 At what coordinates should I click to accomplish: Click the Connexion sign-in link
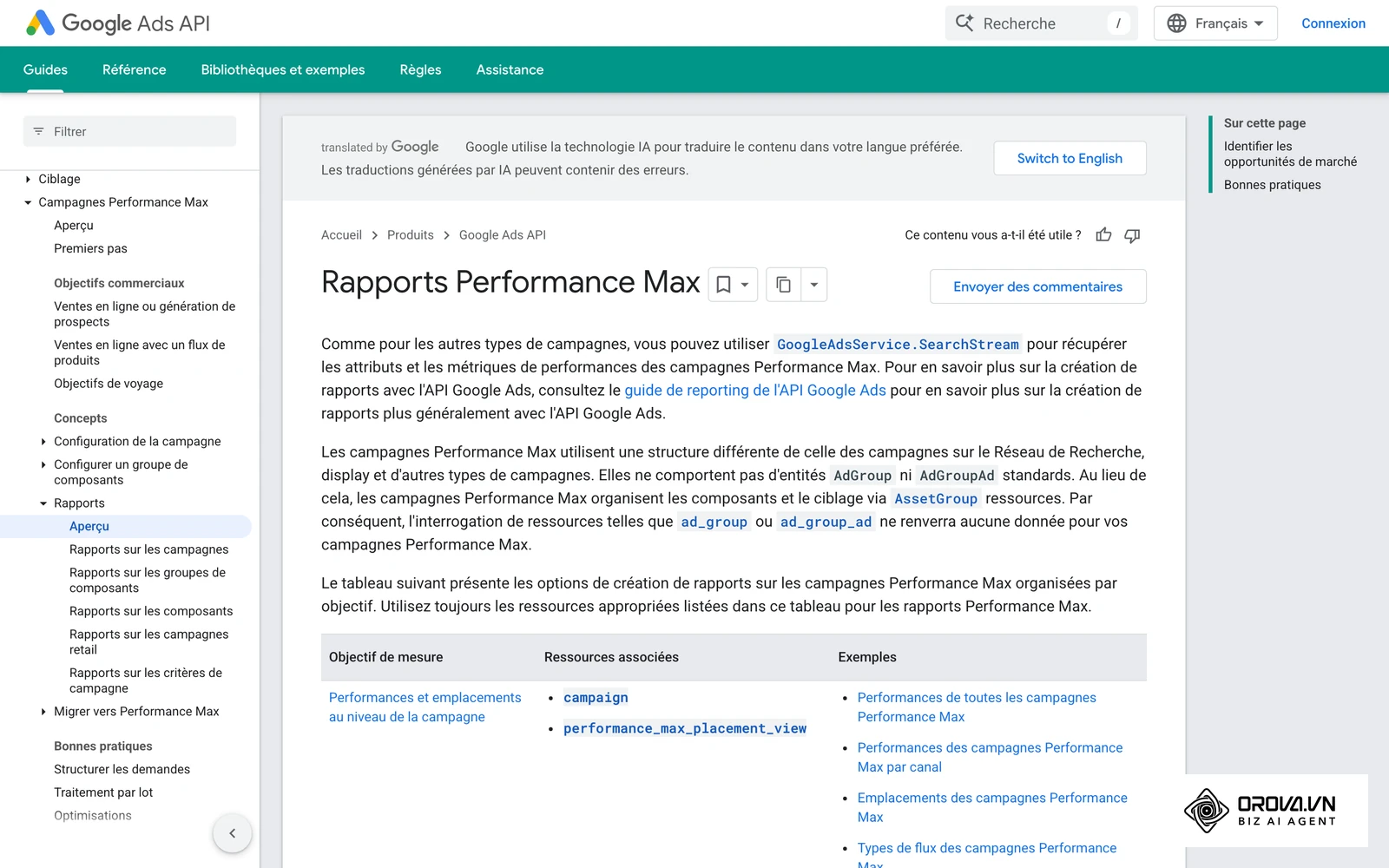point(1333,23)
